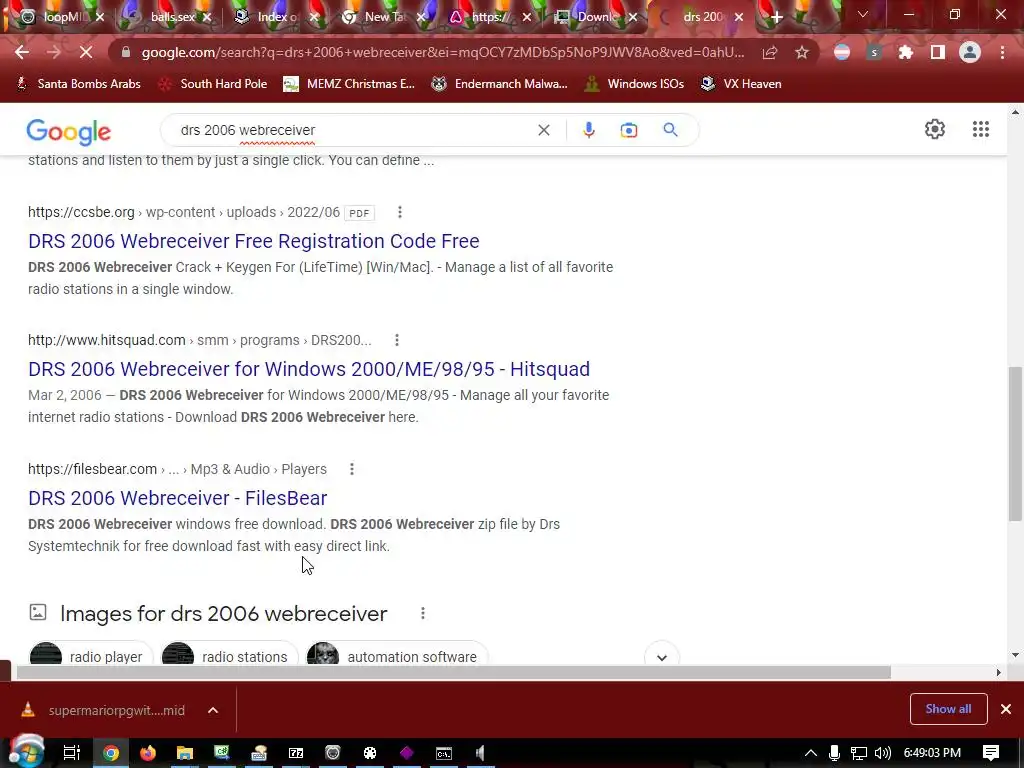Open the MEMZ Christmas bookmark

349,84
